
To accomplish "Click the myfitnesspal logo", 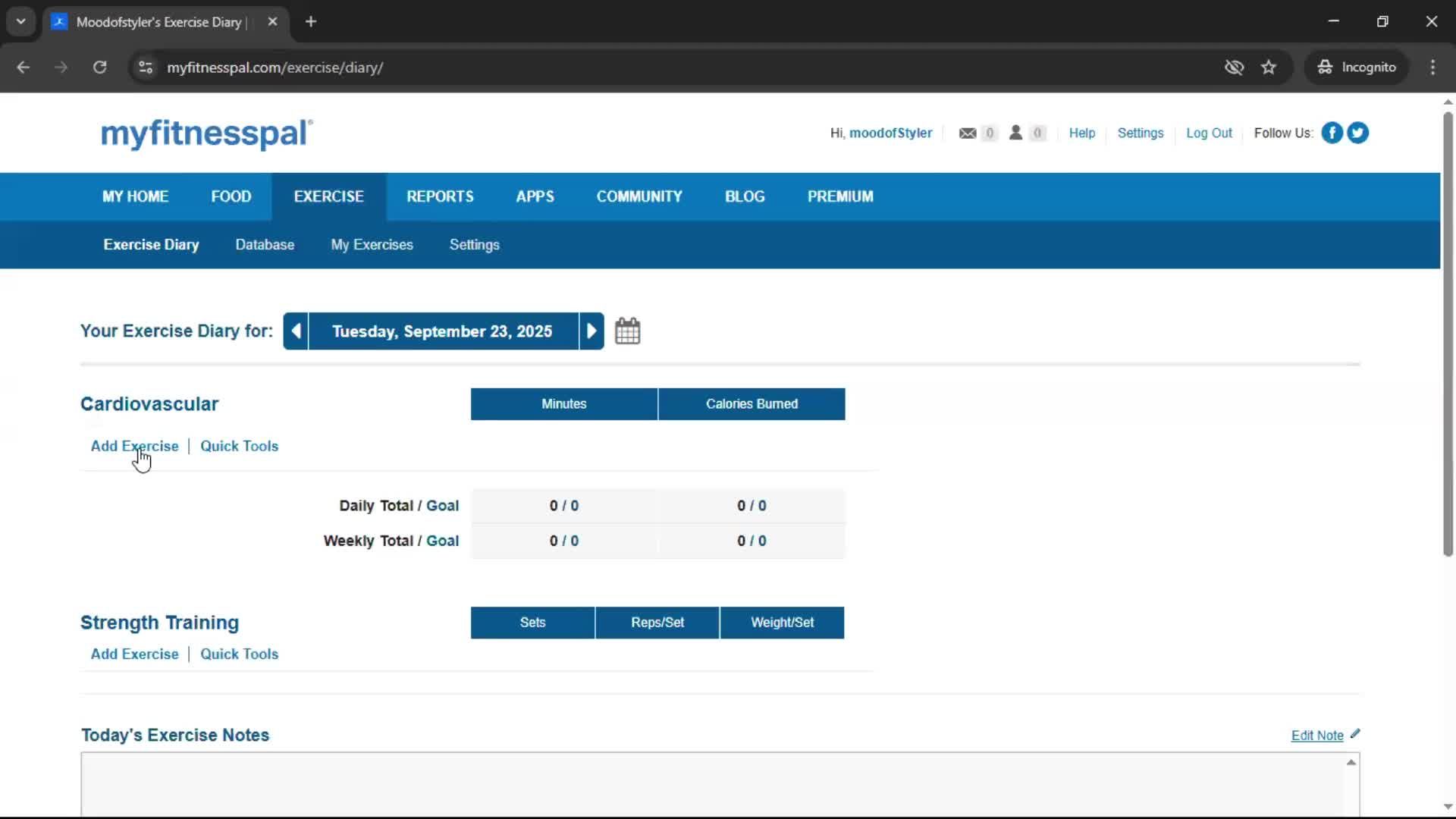I will pyautogui.click(x=206, y=134).
